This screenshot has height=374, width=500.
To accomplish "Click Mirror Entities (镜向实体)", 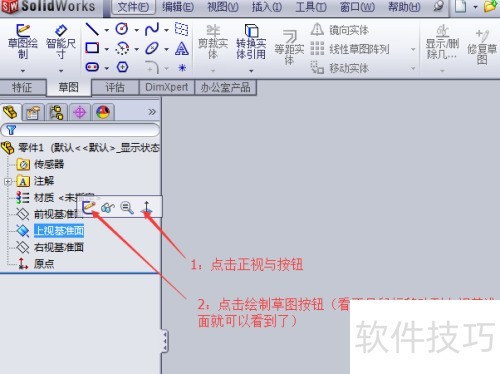I will coord(340,30).
